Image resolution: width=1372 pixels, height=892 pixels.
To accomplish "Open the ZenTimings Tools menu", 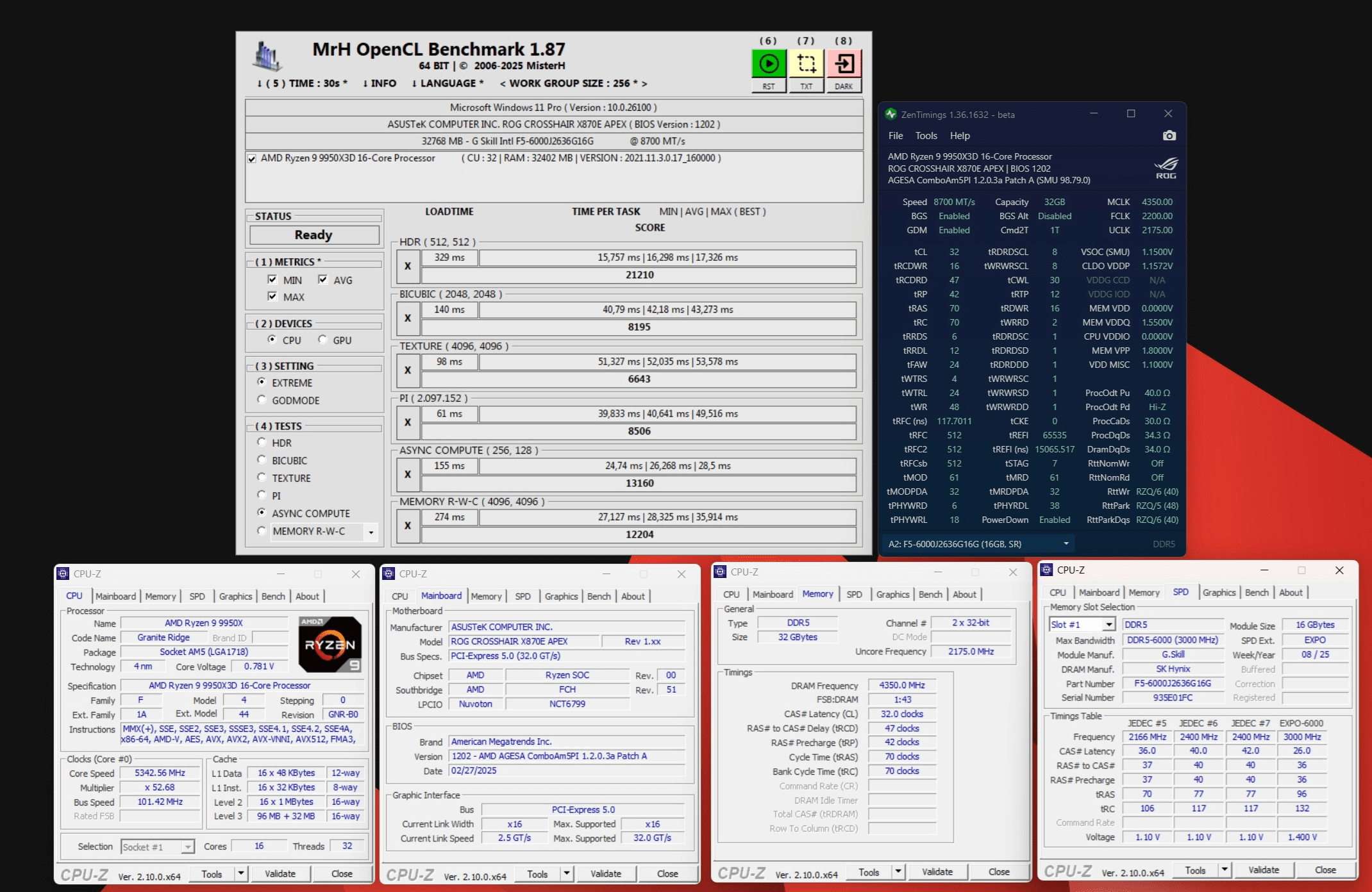I will click(x=926, y=136).
